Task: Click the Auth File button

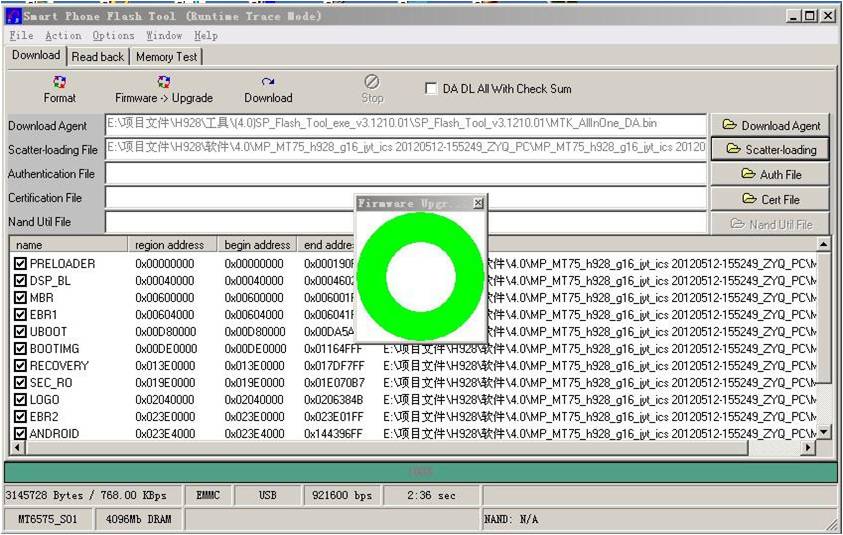Action: [770, 174]
